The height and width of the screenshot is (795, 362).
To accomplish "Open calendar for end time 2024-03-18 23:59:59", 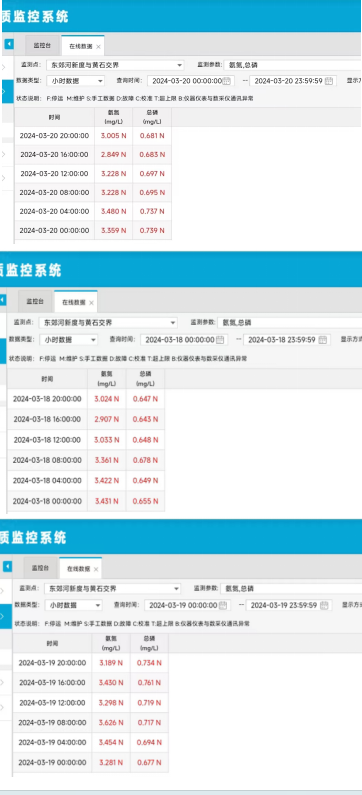I will 322,340.
